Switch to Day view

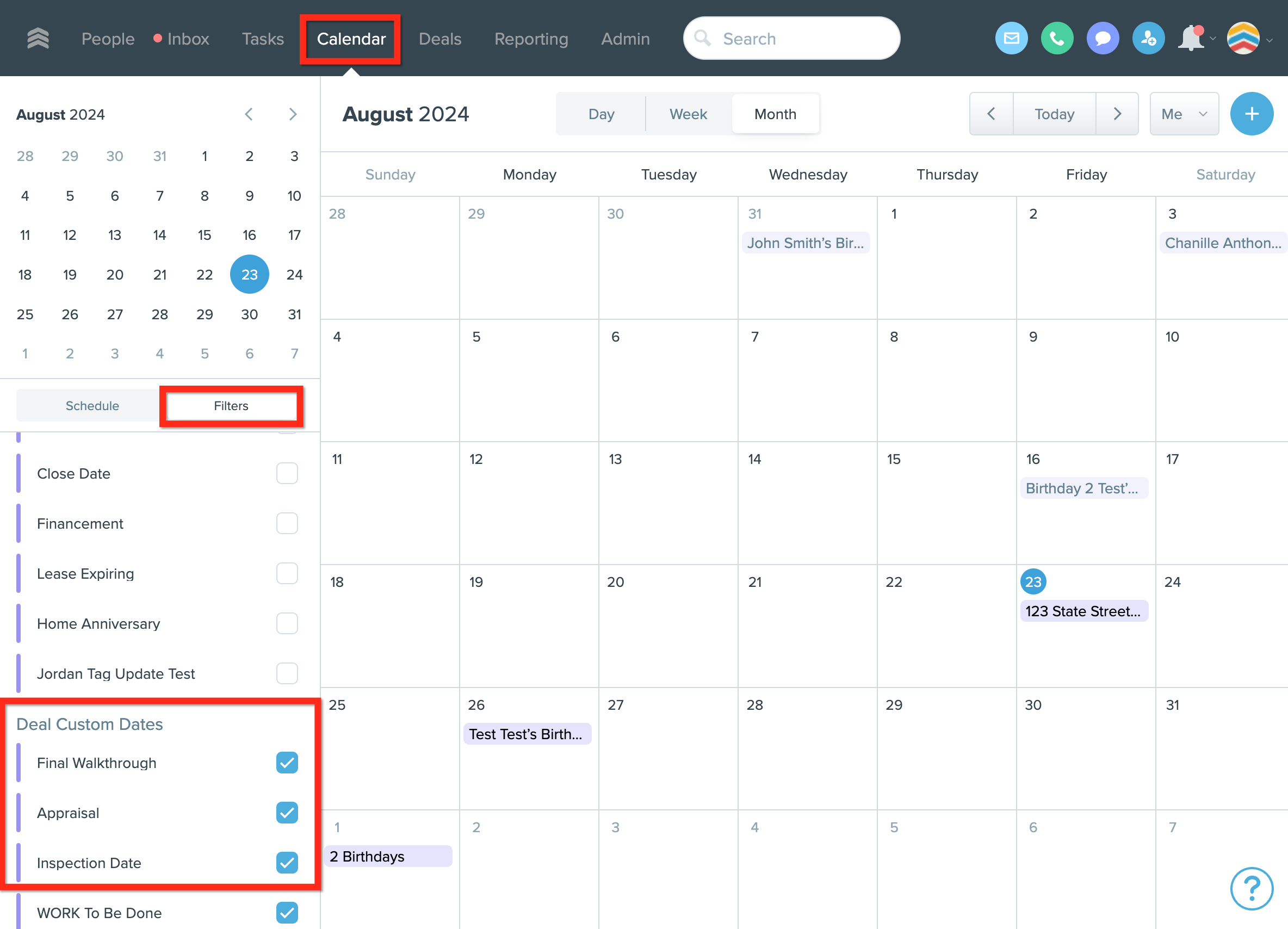[x=602, y=114]
